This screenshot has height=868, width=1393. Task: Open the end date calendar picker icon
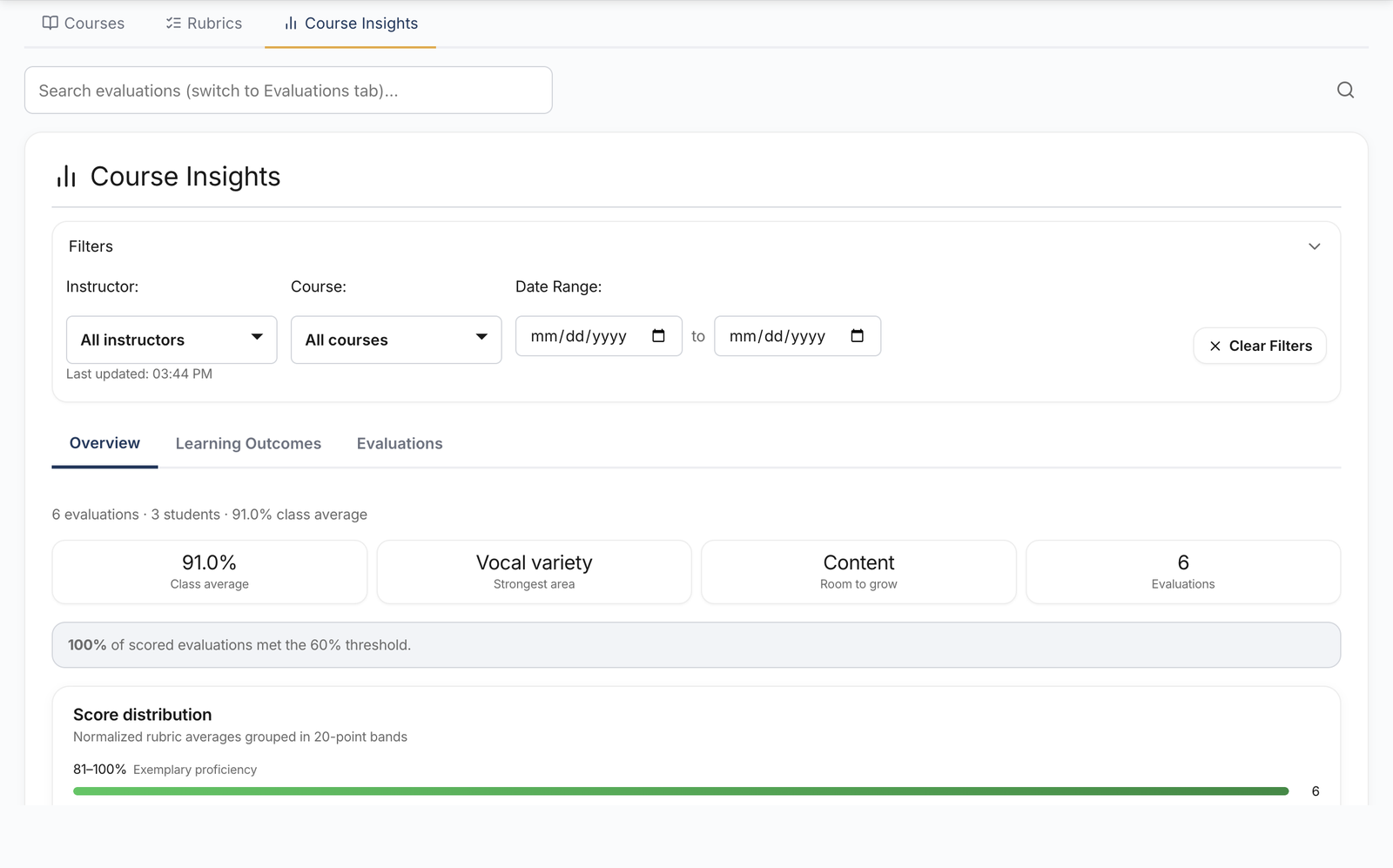(857, 336)
